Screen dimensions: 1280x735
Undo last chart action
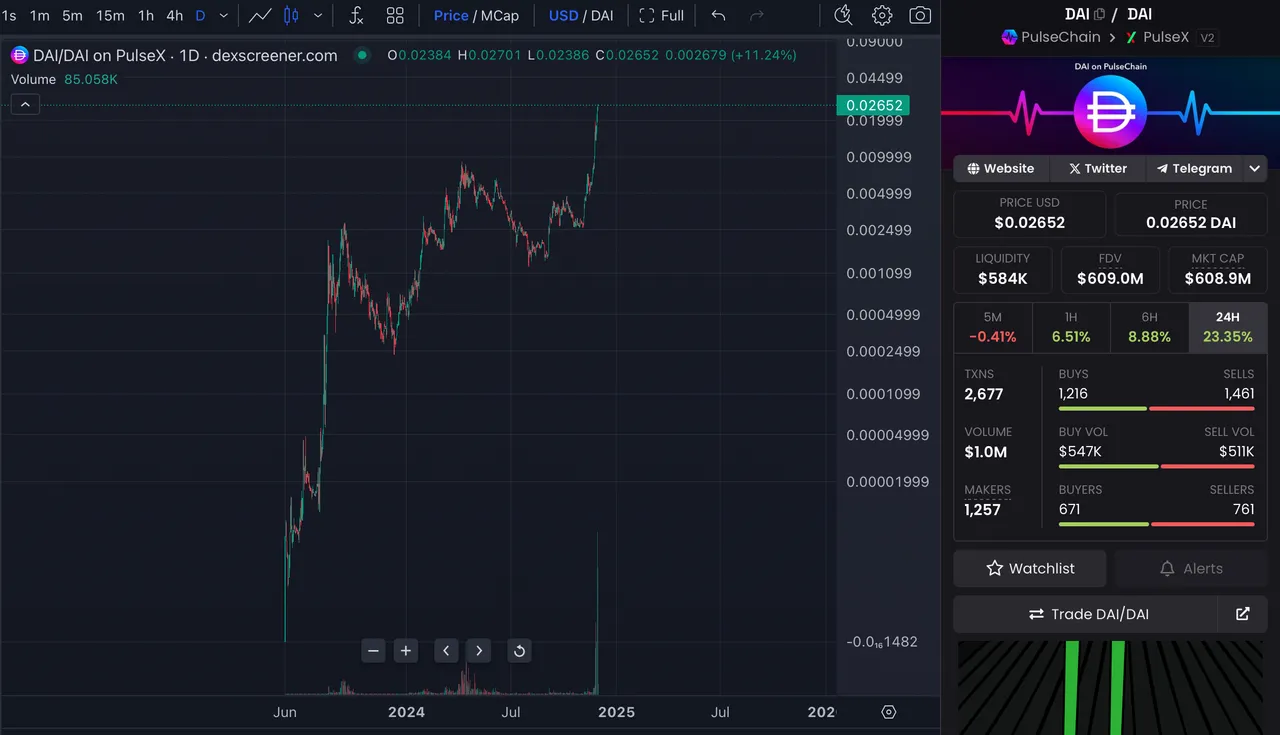(718, 15)
